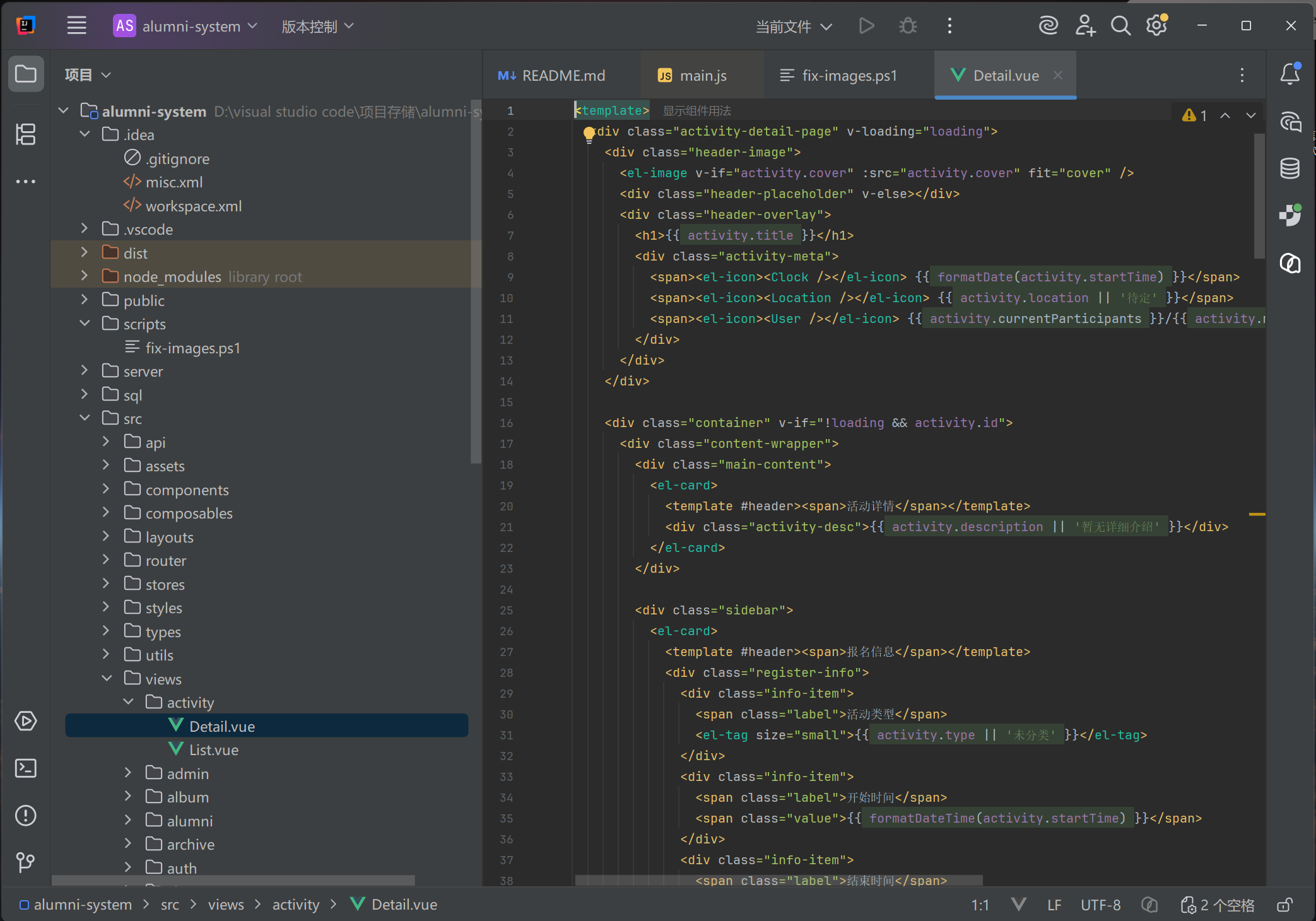This screenshot has width=1316, height=921.
Task: Click the lightbulb intention indicator on line 2
Action: pos(589,133)
